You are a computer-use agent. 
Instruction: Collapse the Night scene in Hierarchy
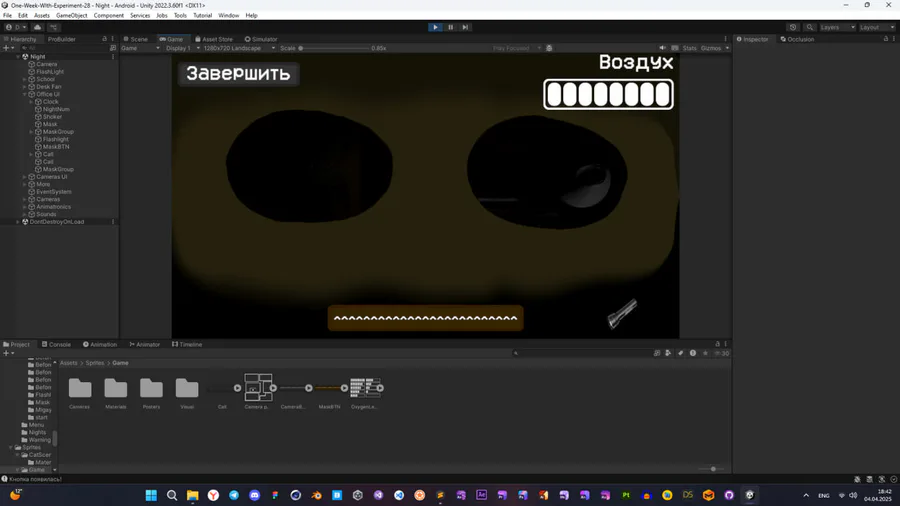point(18,57)
